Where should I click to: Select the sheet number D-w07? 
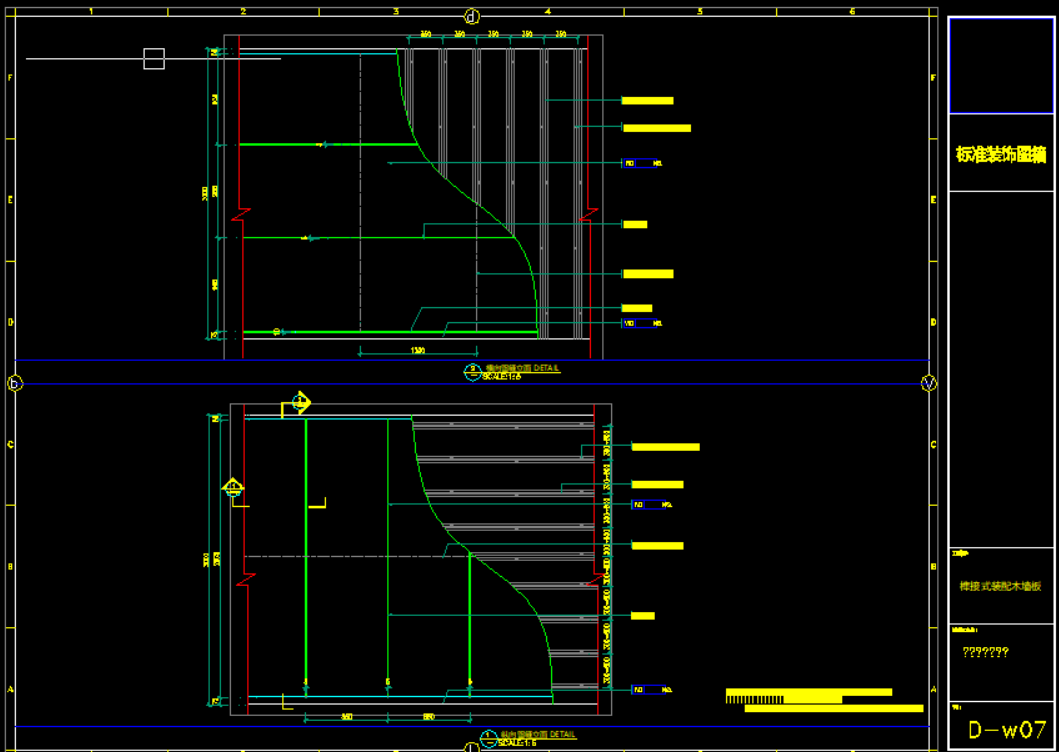[1007, 730]
